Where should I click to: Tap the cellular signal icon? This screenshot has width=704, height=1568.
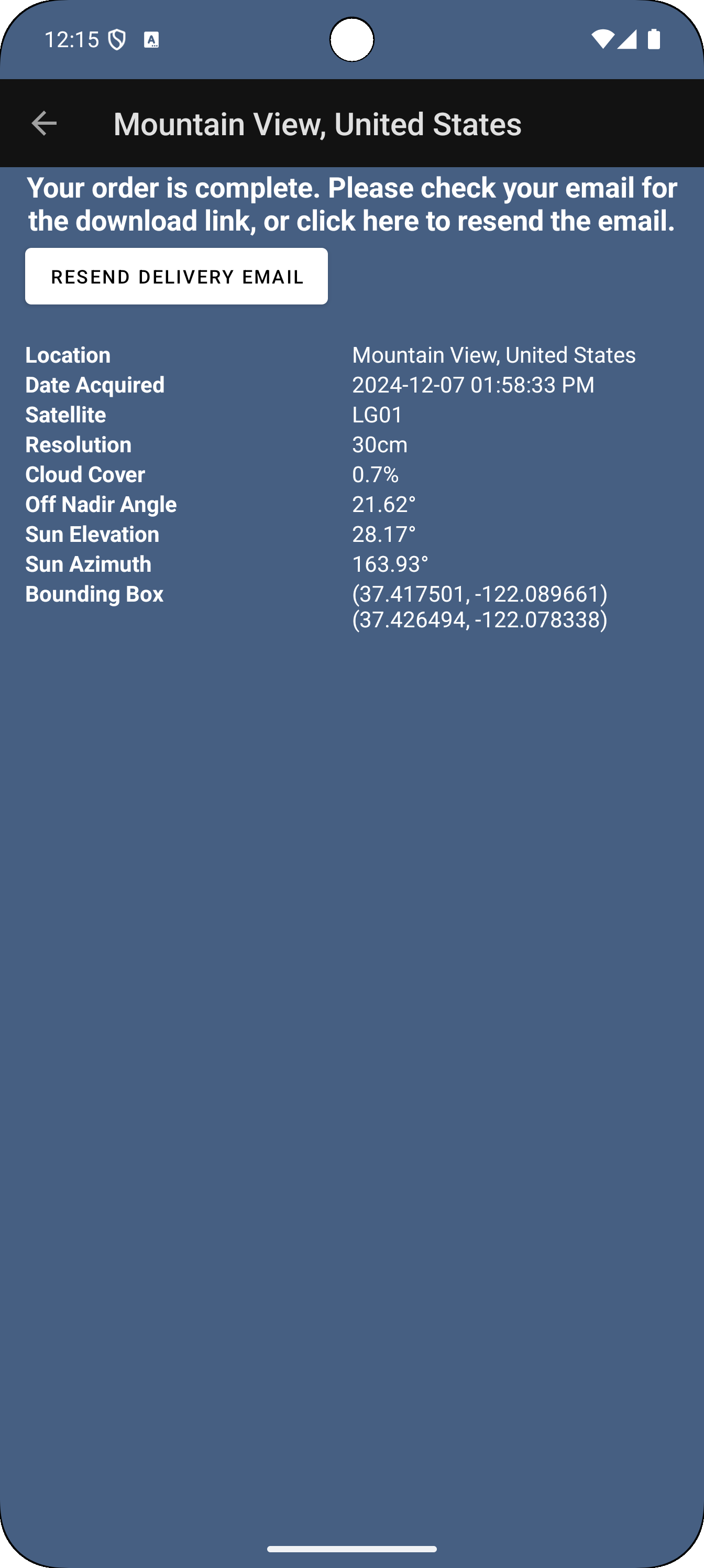(x=626, y=39)
